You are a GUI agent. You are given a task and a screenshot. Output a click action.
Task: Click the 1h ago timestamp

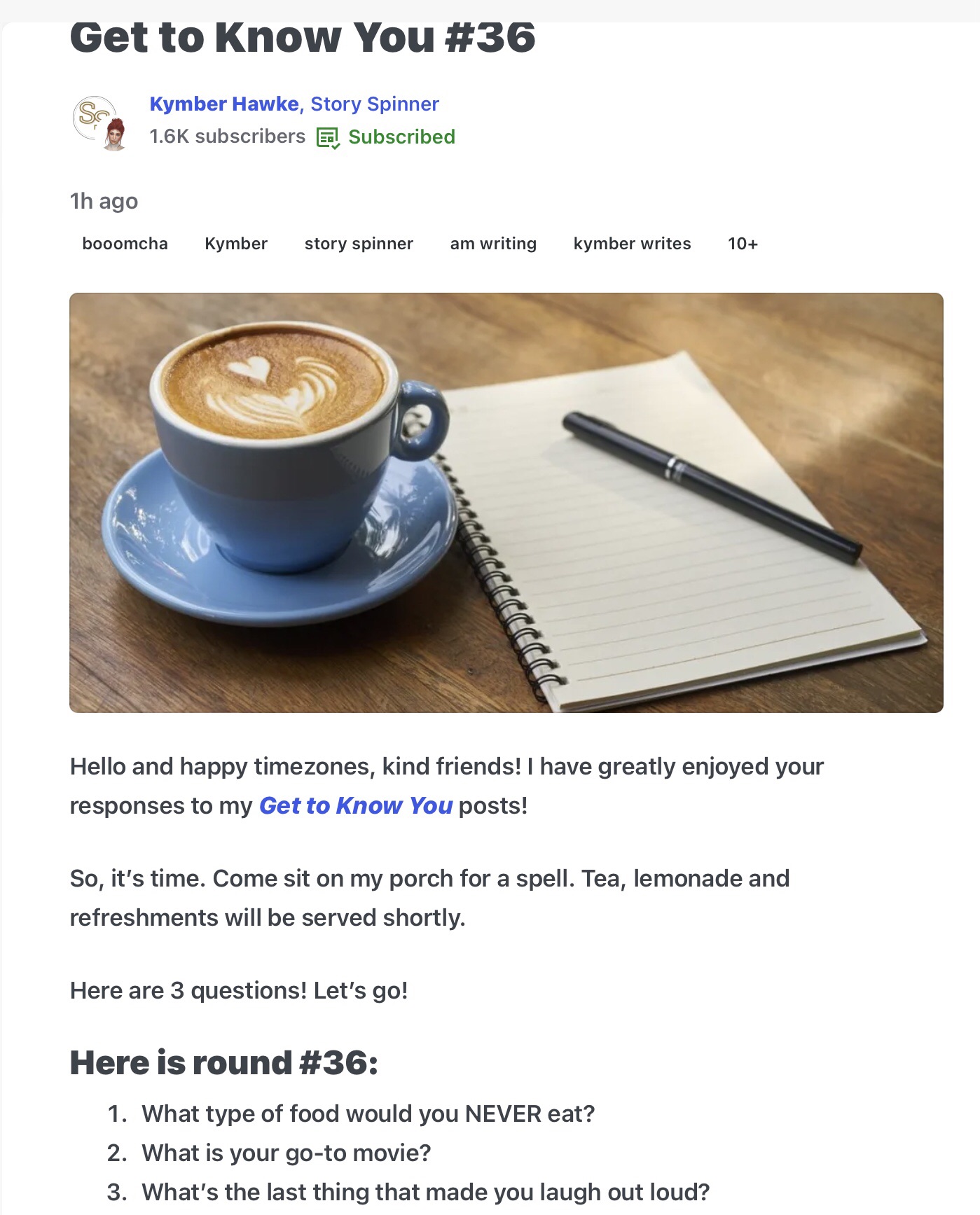(104, 201)
